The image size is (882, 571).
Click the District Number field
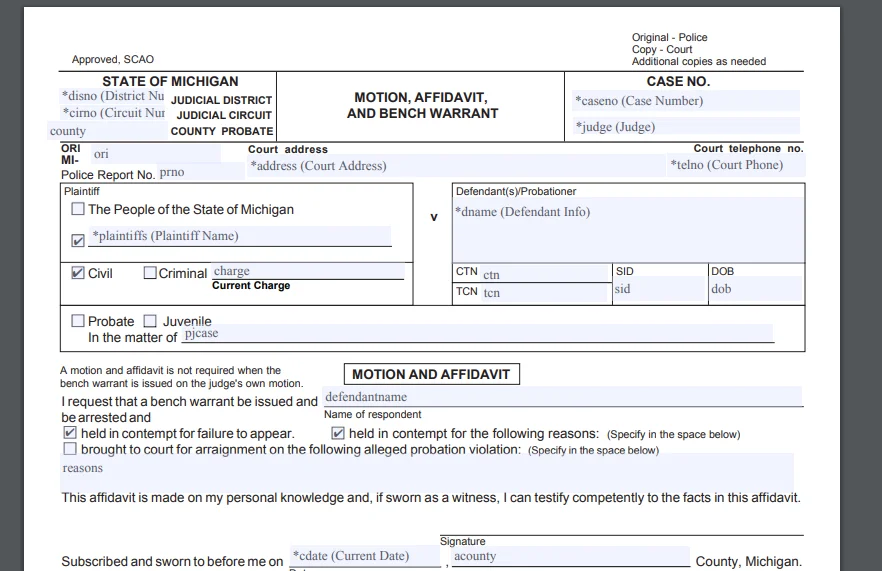112,96
